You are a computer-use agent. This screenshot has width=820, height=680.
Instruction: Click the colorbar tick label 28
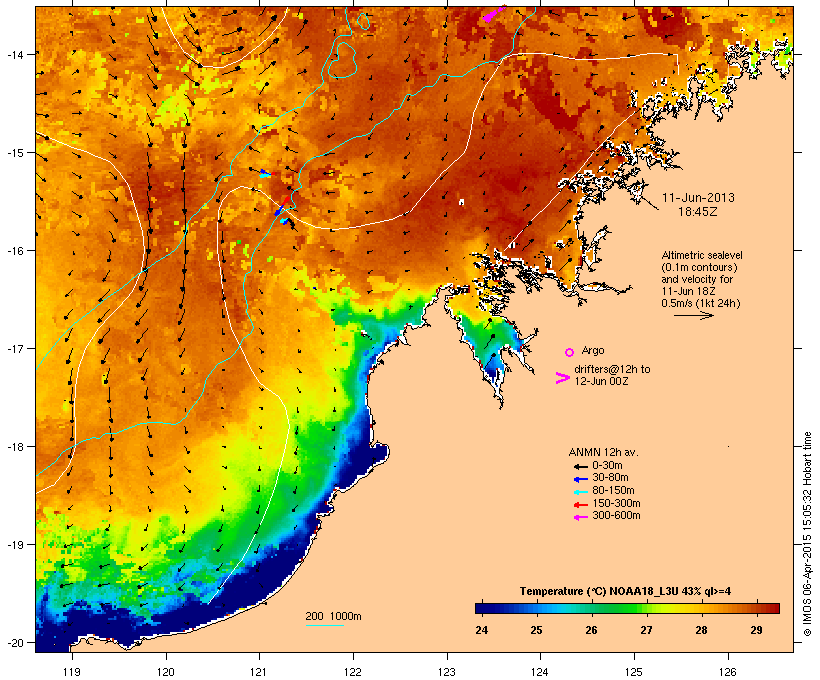701,630
